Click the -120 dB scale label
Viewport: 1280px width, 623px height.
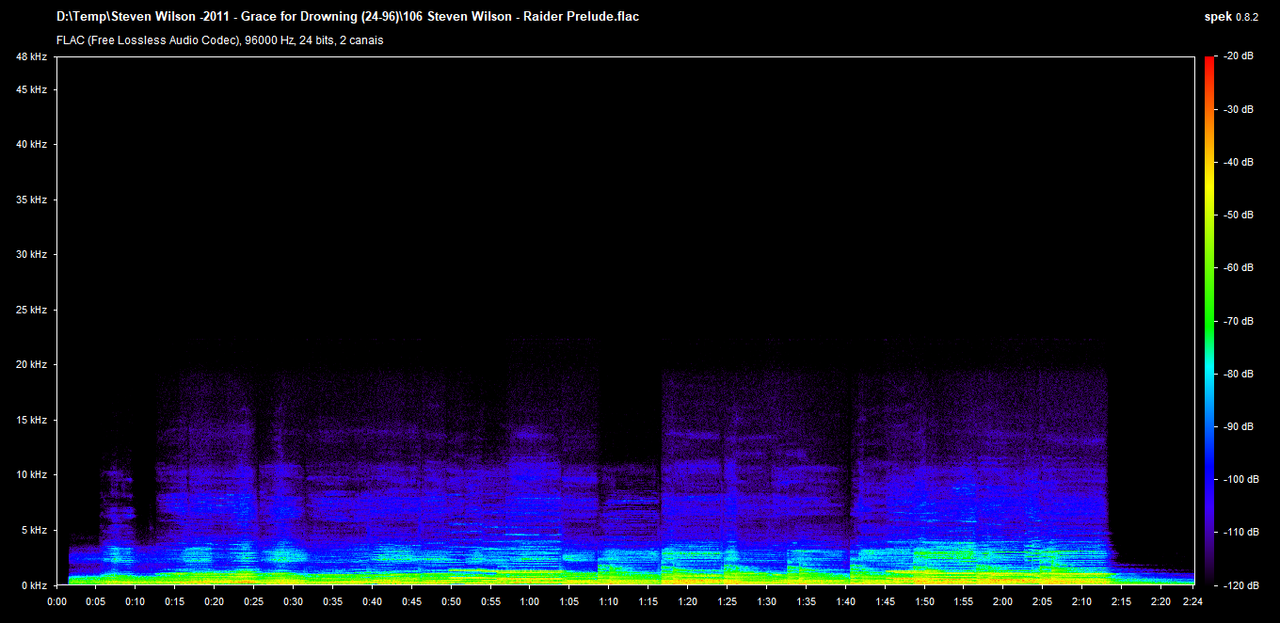pos(1242,585)
